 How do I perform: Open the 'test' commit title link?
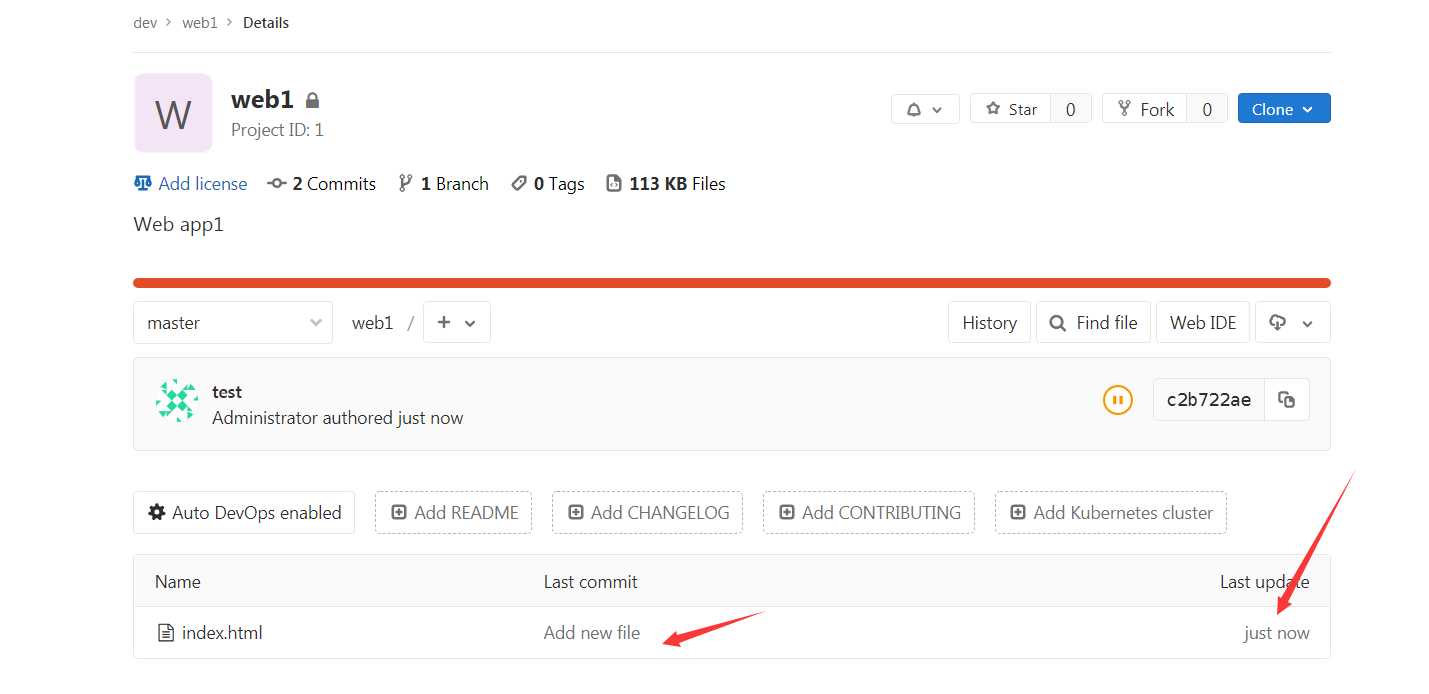coord(227,392)
